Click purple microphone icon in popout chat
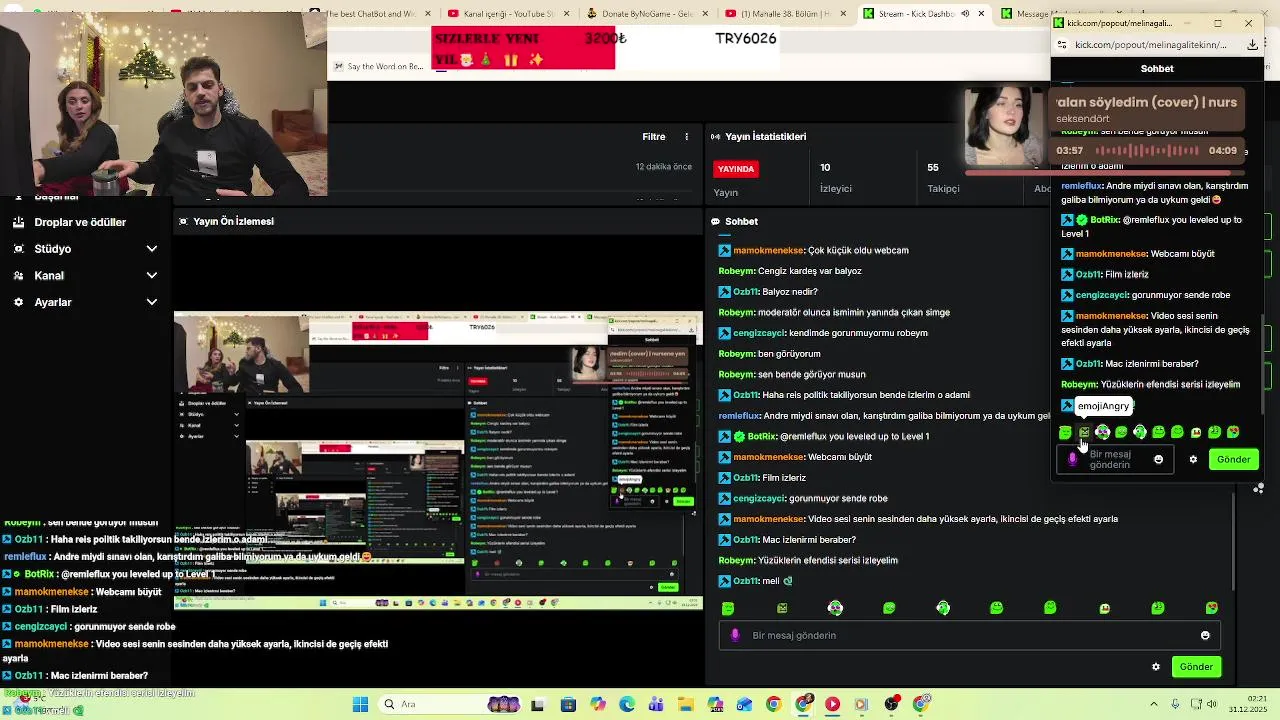 coord(1073,460)
